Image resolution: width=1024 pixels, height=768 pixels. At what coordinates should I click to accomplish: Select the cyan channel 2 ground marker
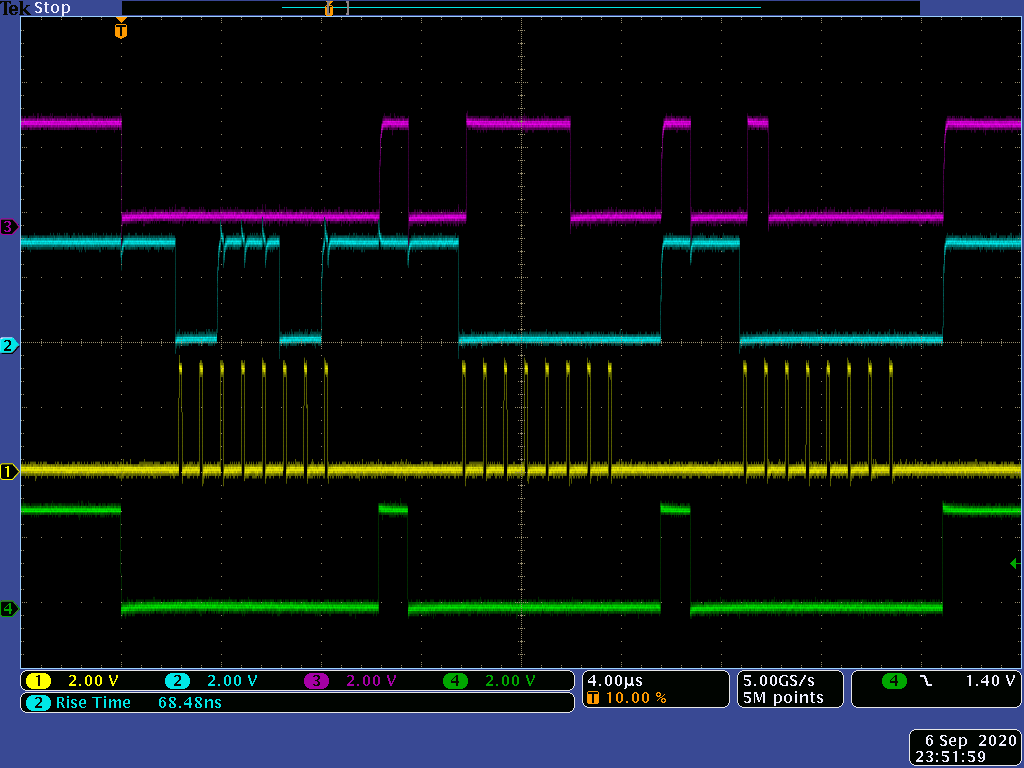pos(8,345)
